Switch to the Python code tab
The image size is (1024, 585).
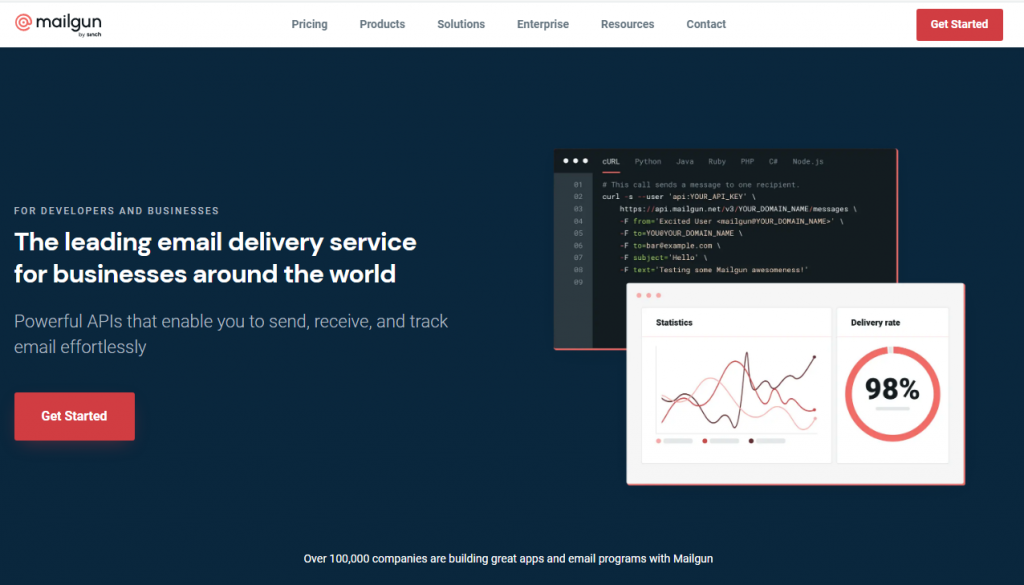648,161
